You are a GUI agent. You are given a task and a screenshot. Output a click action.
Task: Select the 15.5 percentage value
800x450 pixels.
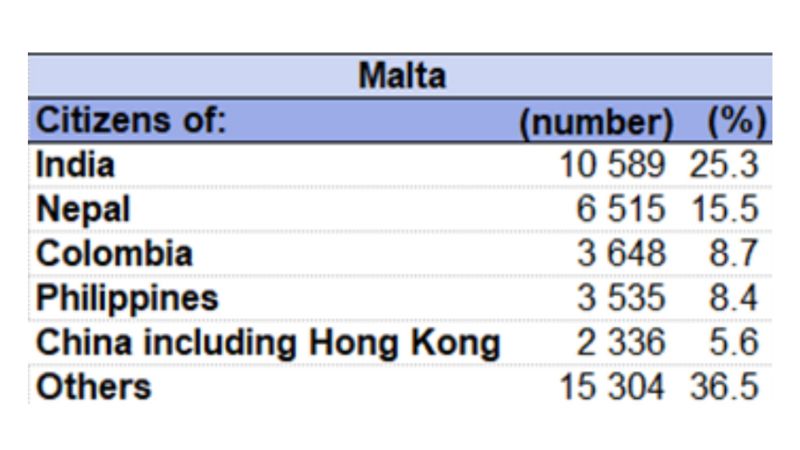click(724, 210)
